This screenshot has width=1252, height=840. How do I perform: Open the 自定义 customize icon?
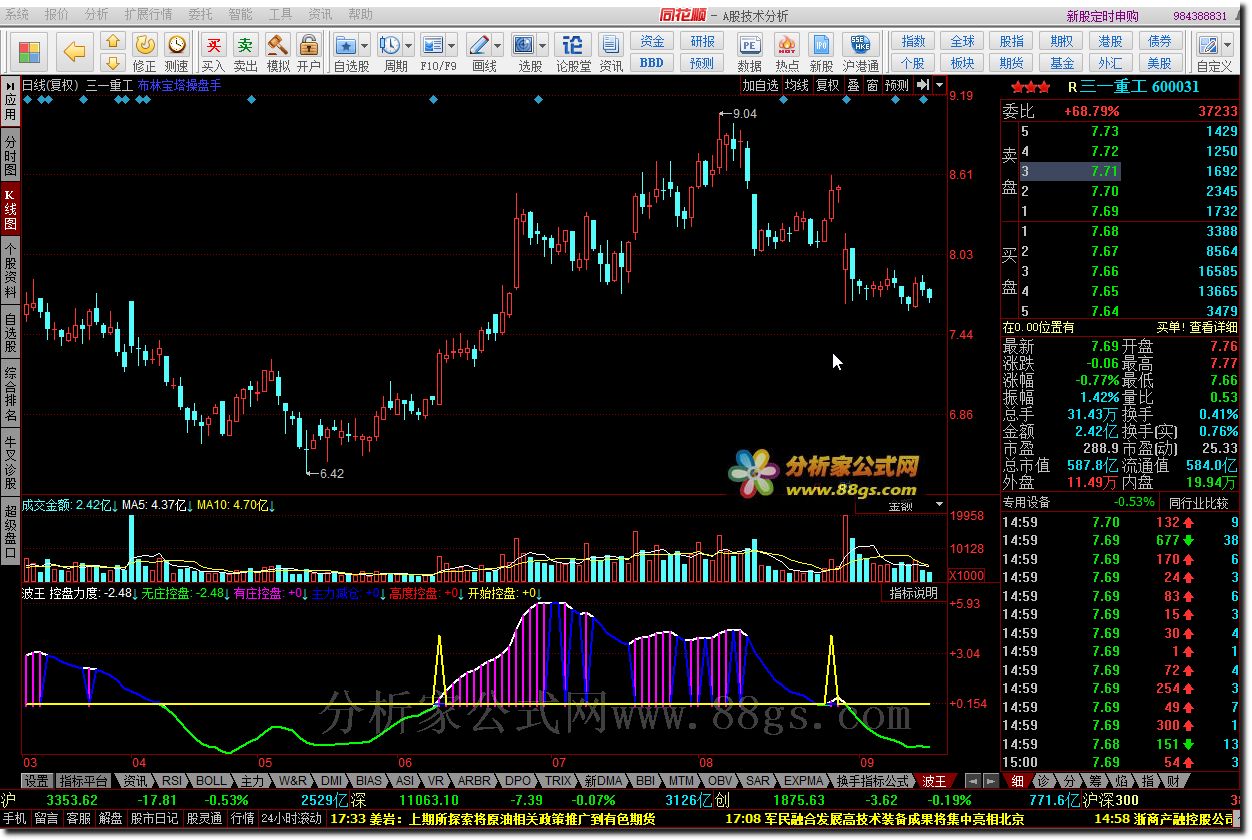click(x=1210, y=46)
